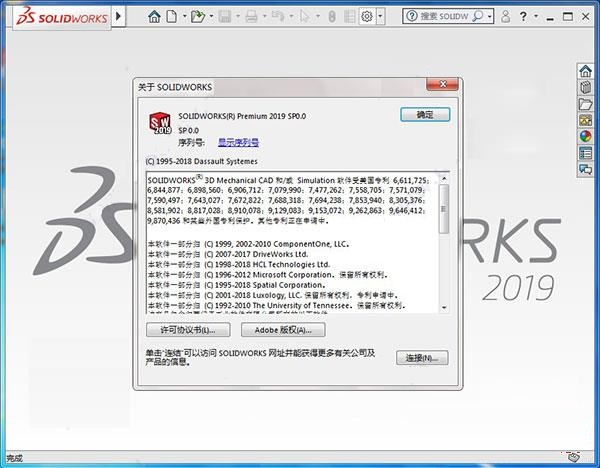Open the SOLIDWORKS Resources tab in the task pane

(585, 71)
